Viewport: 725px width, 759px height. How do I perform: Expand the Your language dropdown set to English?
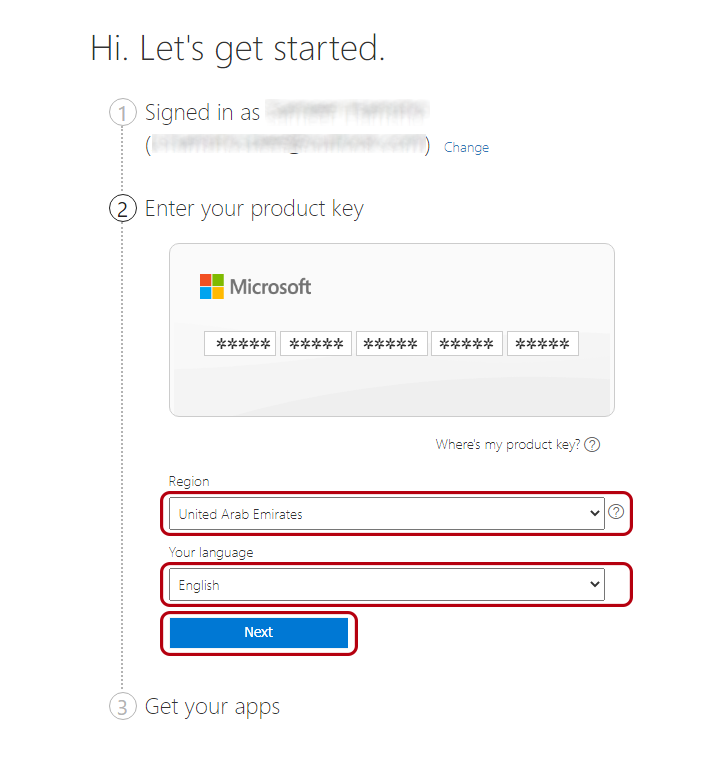coord(386,585)
